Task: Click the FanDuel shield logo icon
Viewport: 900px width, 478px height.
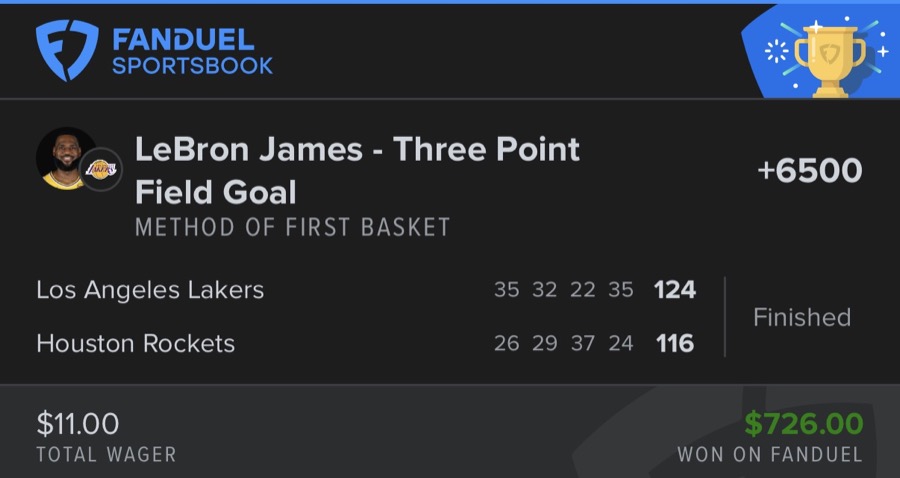Action: tap(68, 51)
